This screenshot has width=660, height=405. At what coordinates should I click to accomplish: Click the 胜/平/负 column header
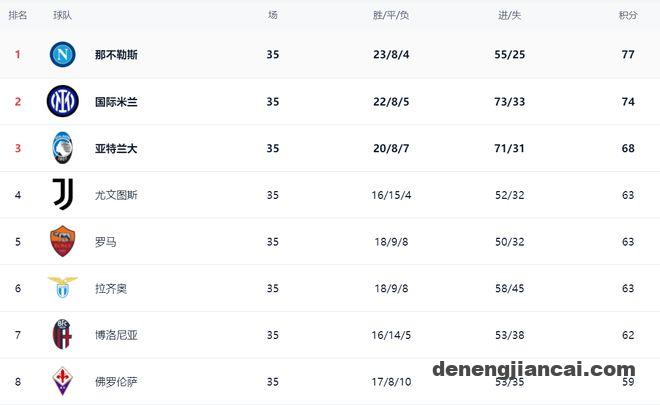tap(391, 15)
